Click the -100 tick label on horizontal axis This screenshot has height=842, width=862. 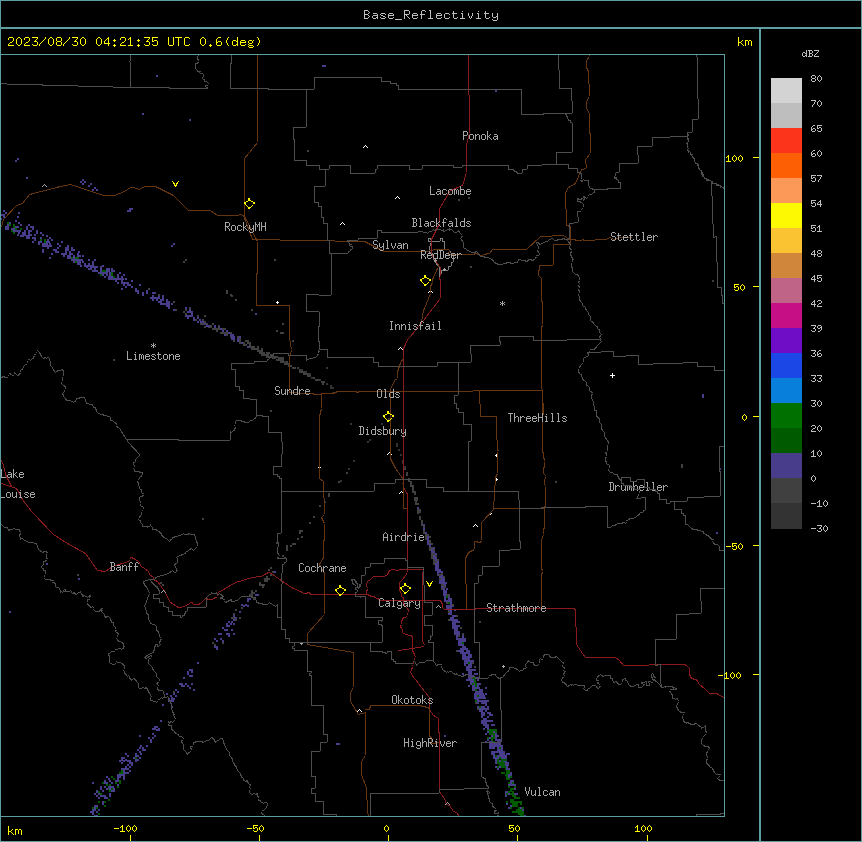125,828
